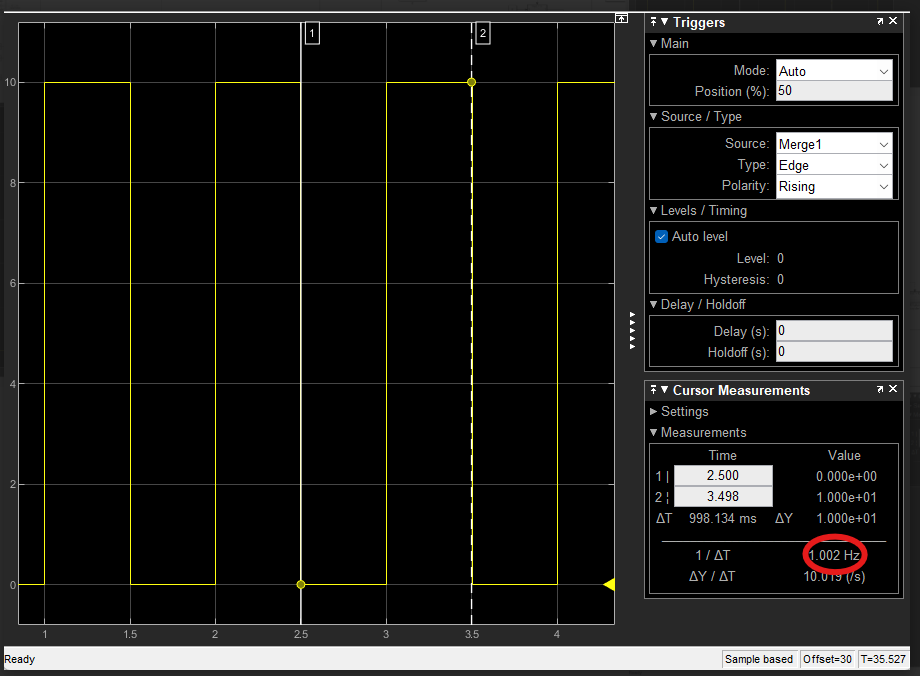Collapse the Delay / Holdoff section
Image resolution: width=920 pixels, height=676 pixels.
tap(654, 304)
